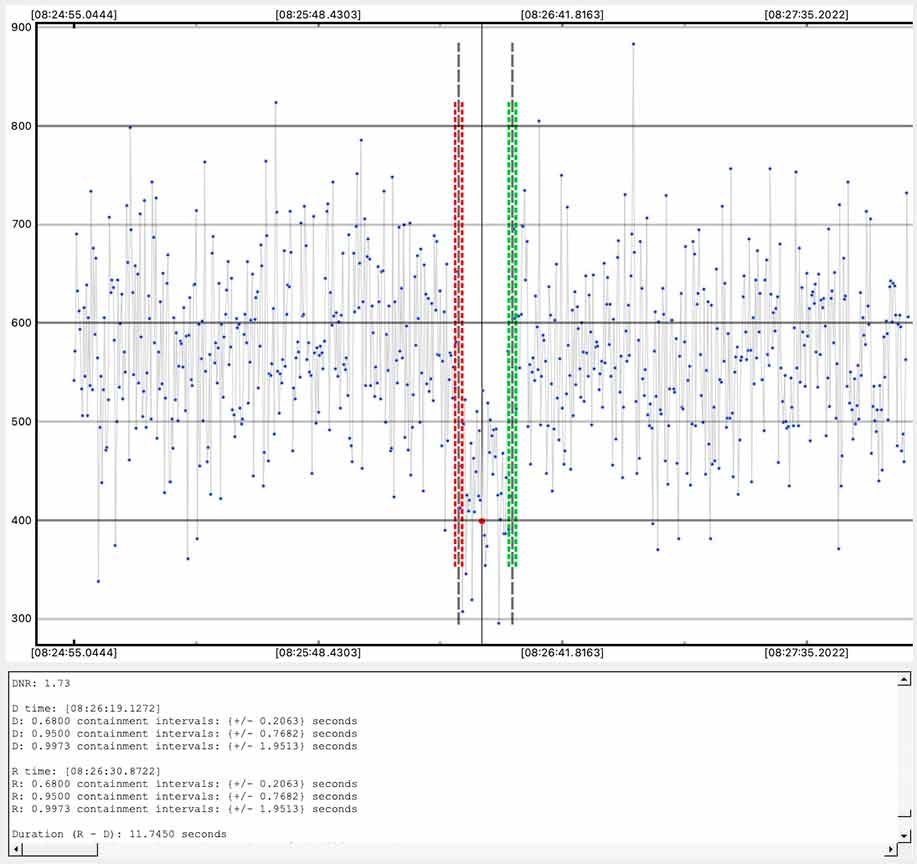The width and height of the screenshot is (917, 864).
Task: Click bottom axis label [08:25:48.4303]
Action: pyautogui.click(x=318, y=652)
